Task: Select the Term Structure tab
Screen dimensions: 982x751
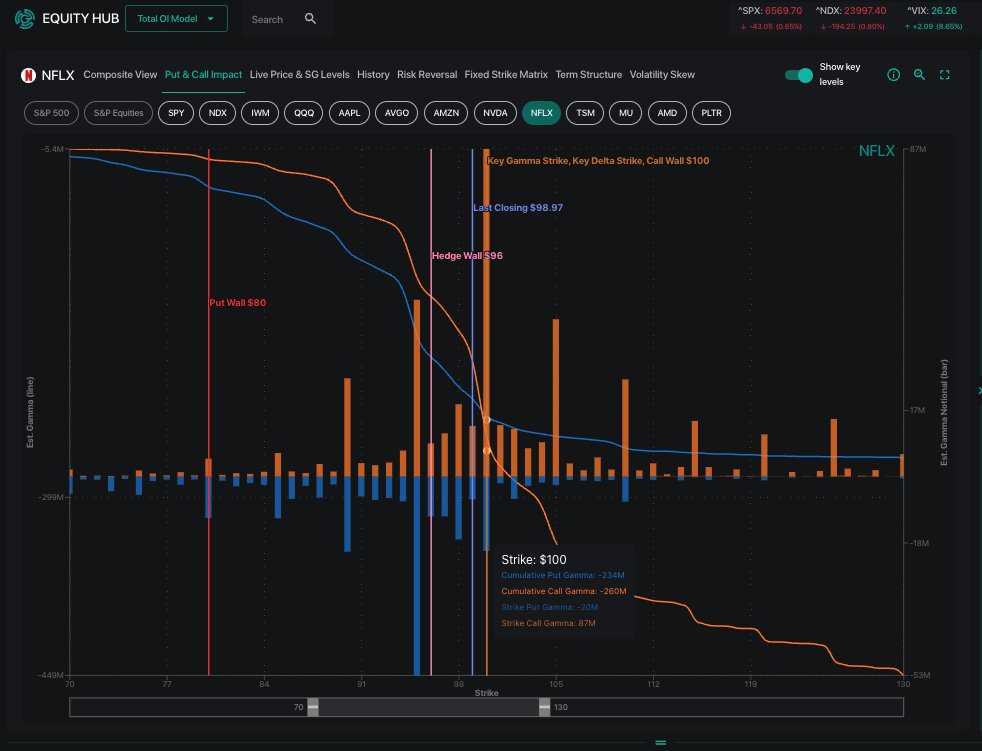Action: tap(588, 74)
